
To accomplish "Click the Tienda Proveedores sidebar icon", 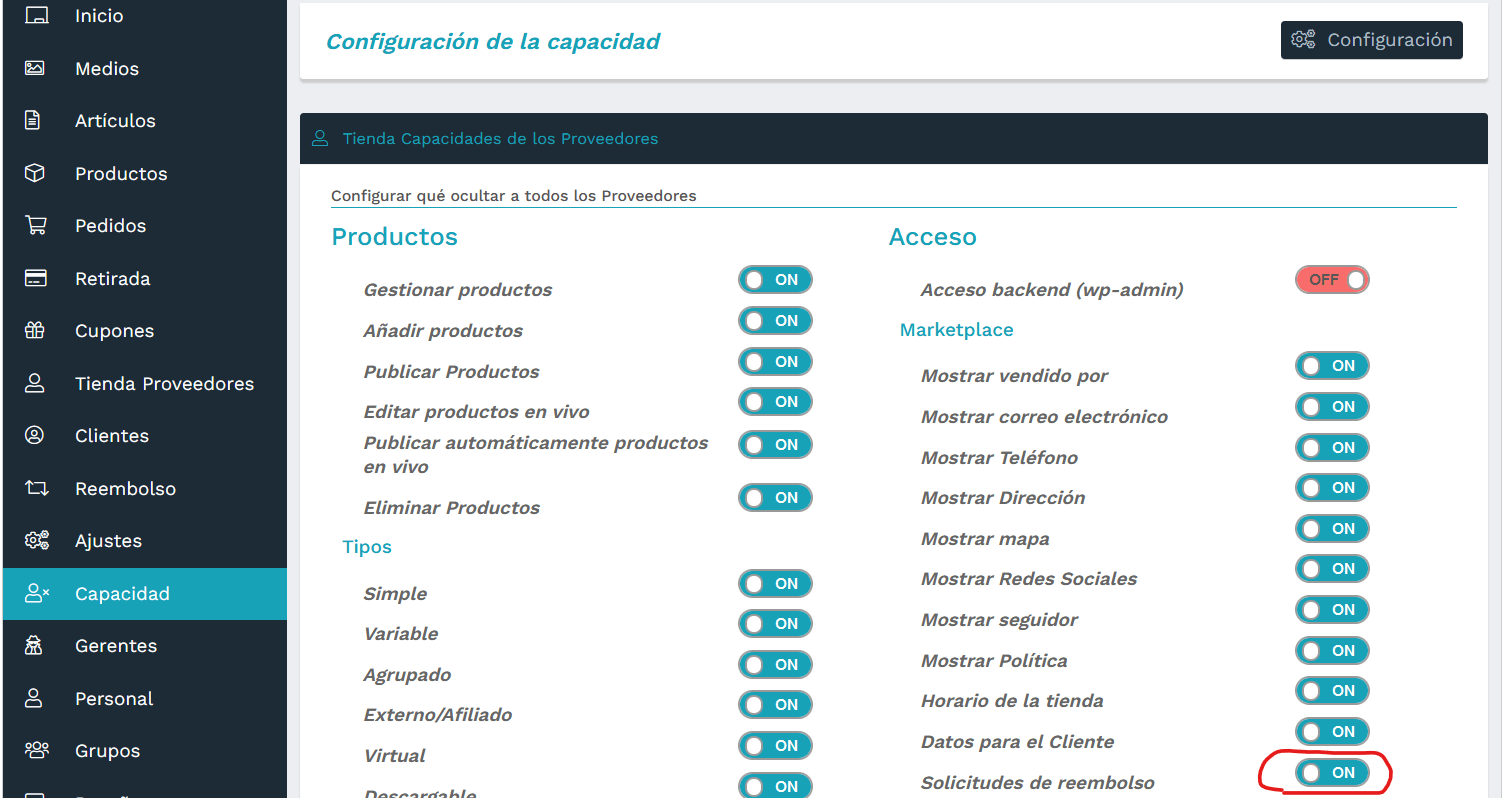I will tap(37, 383).
